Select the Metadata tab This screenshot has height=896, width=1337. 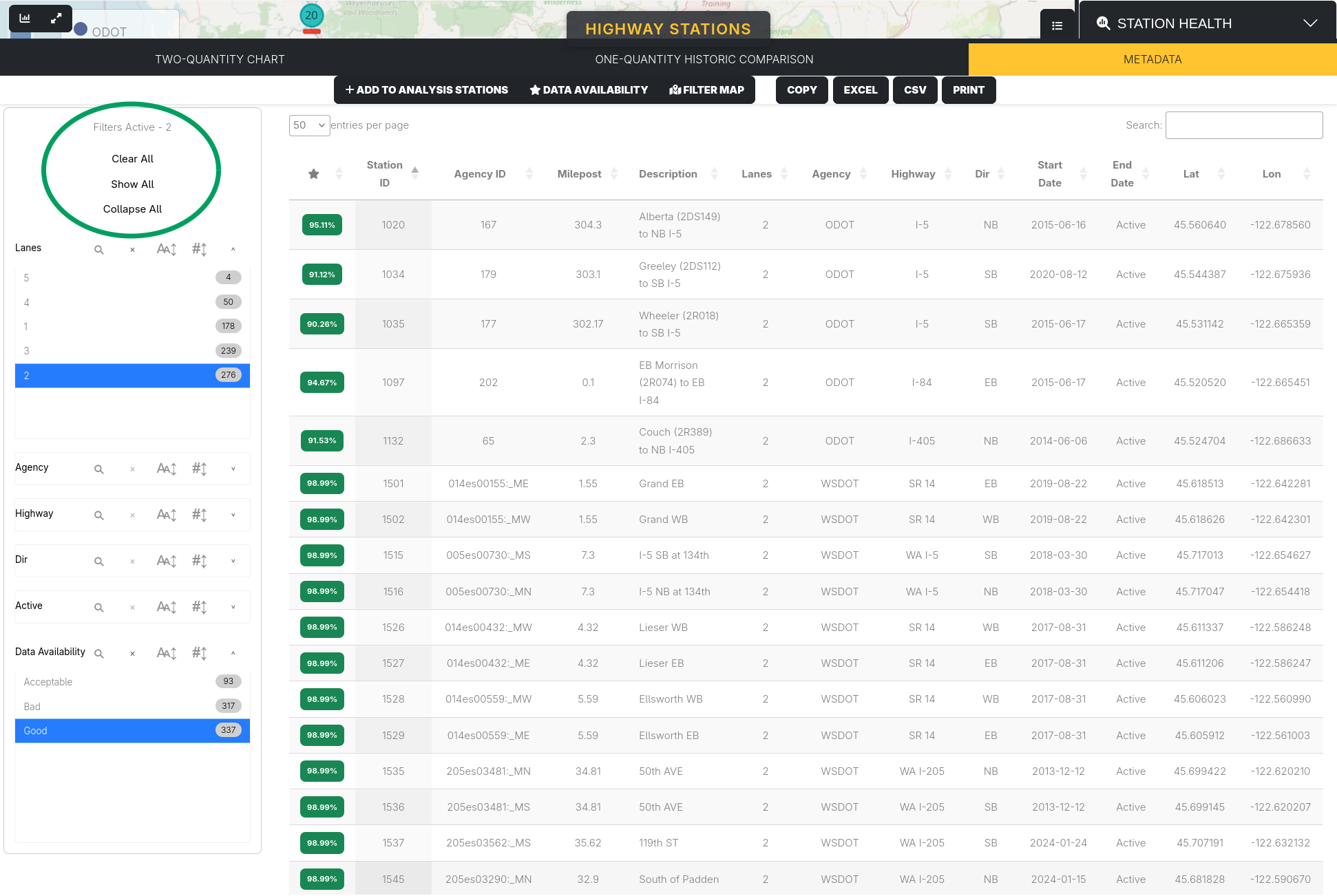point(1152,59)
